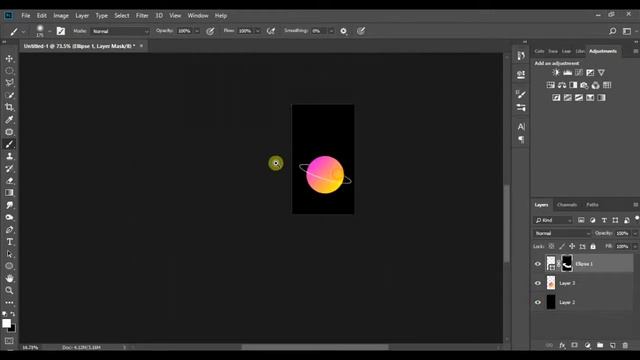Open the Smoothing slider arrow

click(331, 31)
